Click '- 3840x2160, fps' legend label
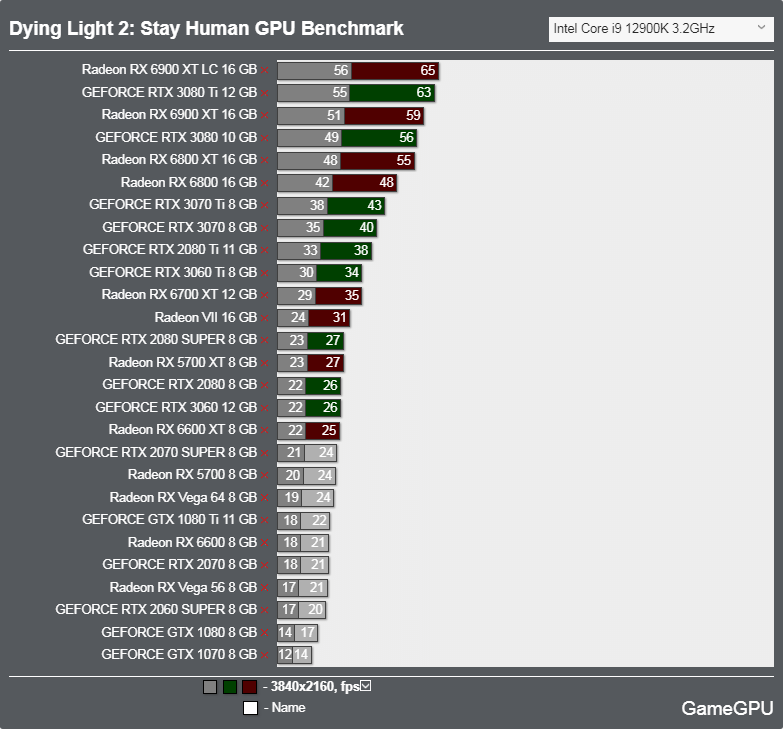 311,687
